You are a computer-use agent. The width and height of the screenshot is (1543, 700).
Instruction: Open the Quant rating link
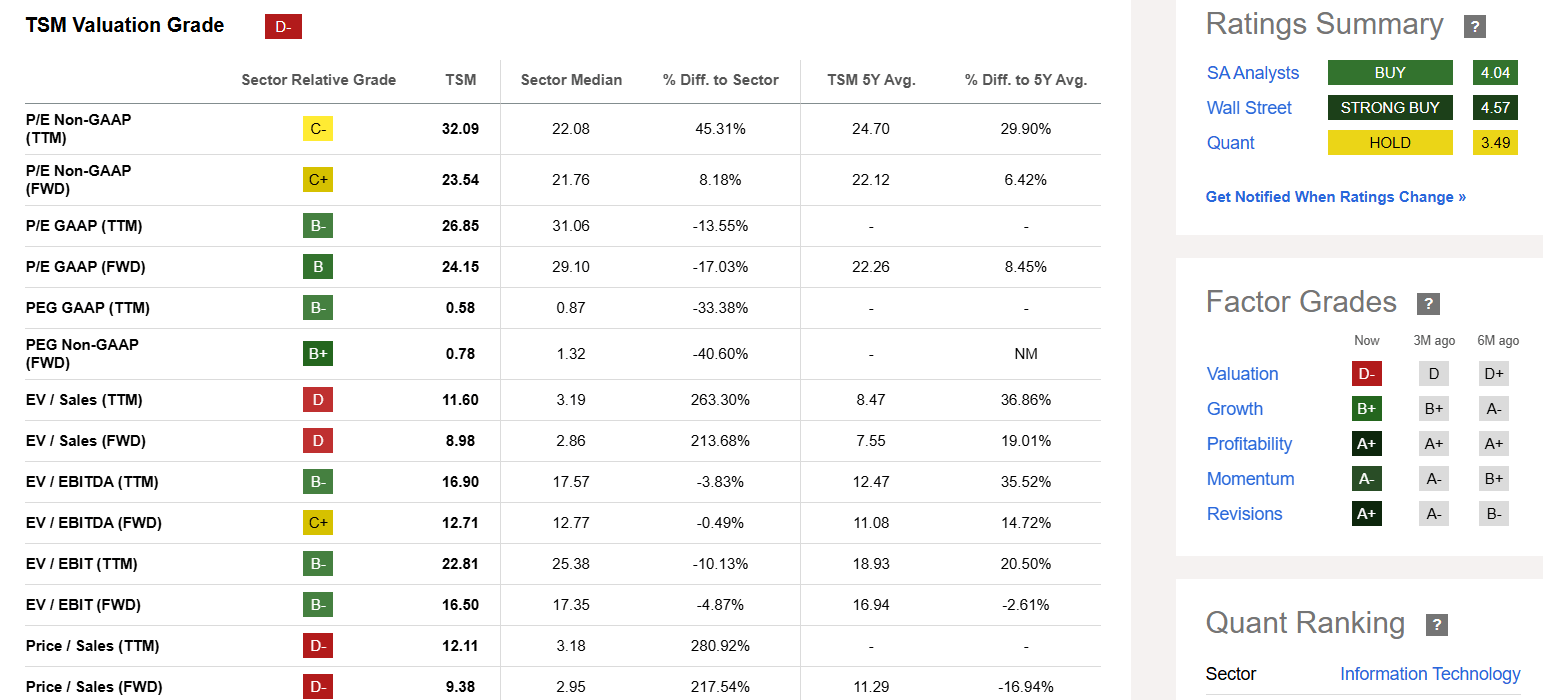pos(1230,143)
